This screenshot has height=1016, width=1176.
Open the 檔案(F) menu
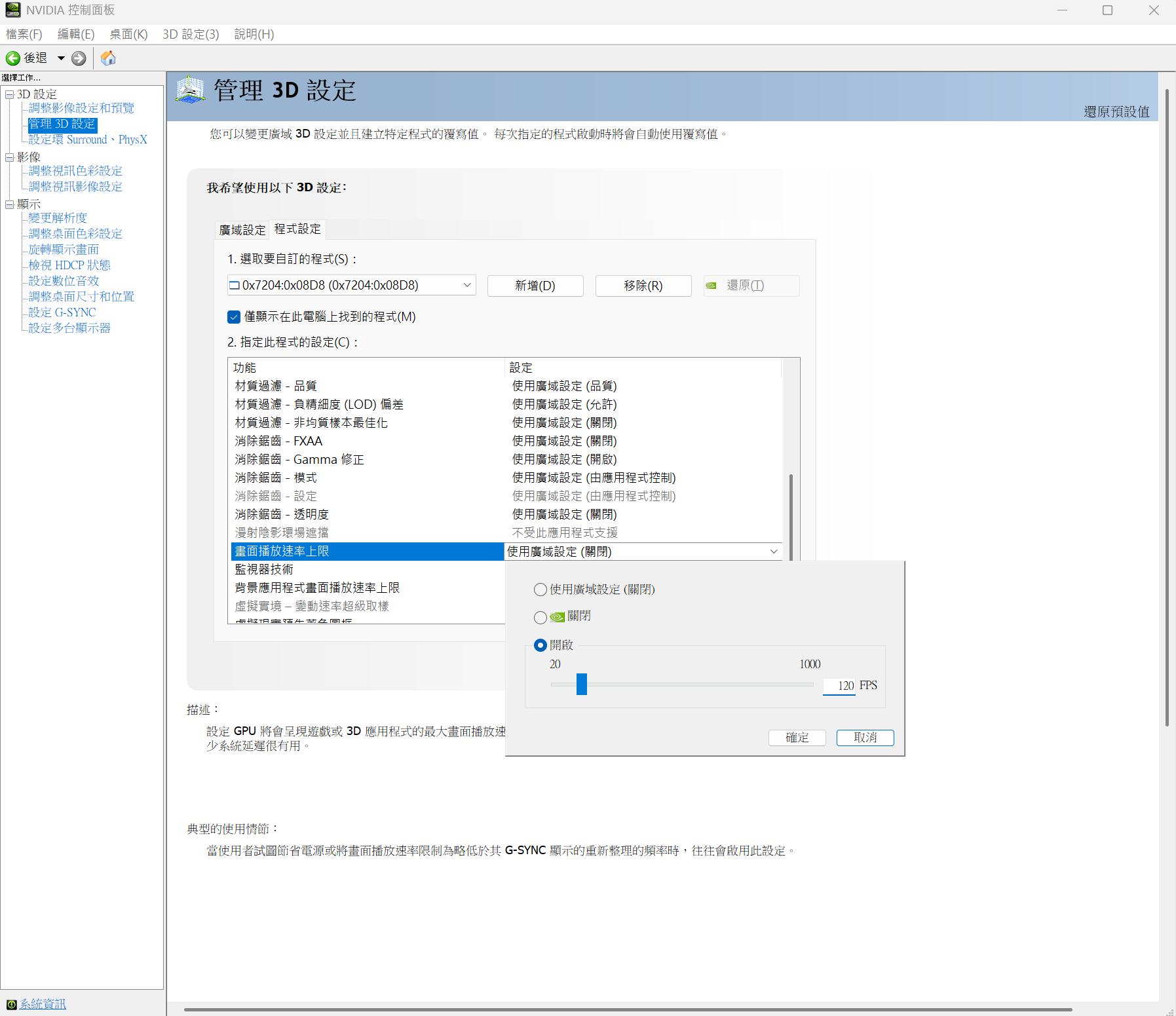24,34
